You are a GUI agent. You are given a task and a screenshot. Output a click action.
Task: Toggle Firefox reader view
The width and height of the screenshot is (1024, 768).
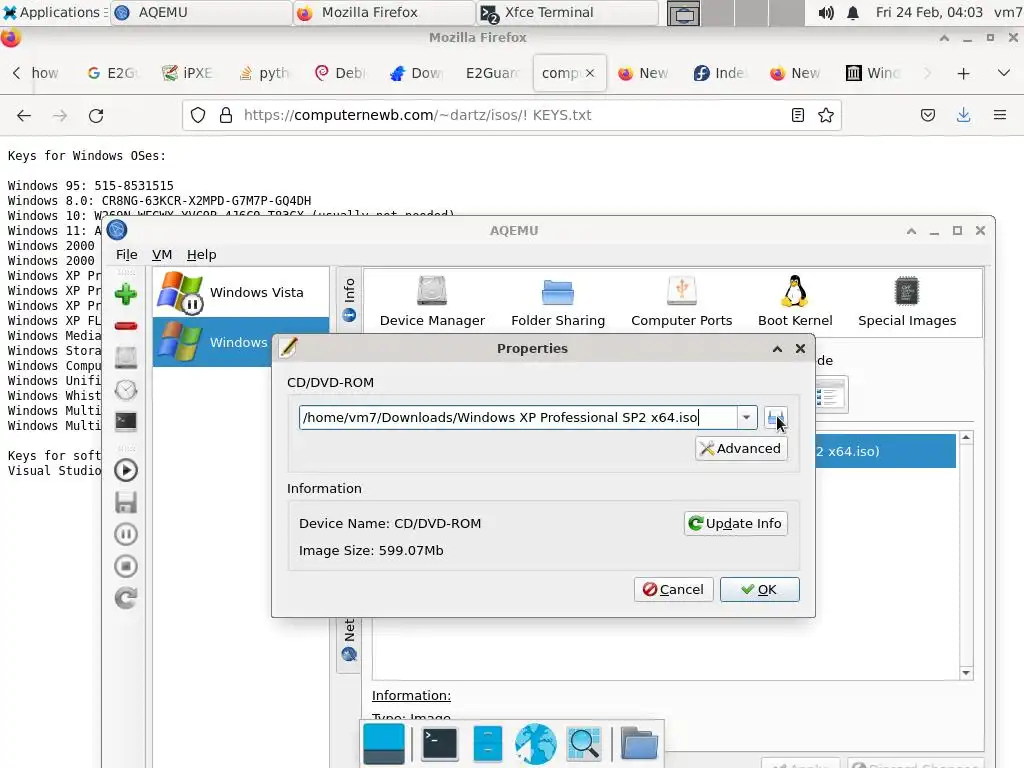[x=797, y=116]
